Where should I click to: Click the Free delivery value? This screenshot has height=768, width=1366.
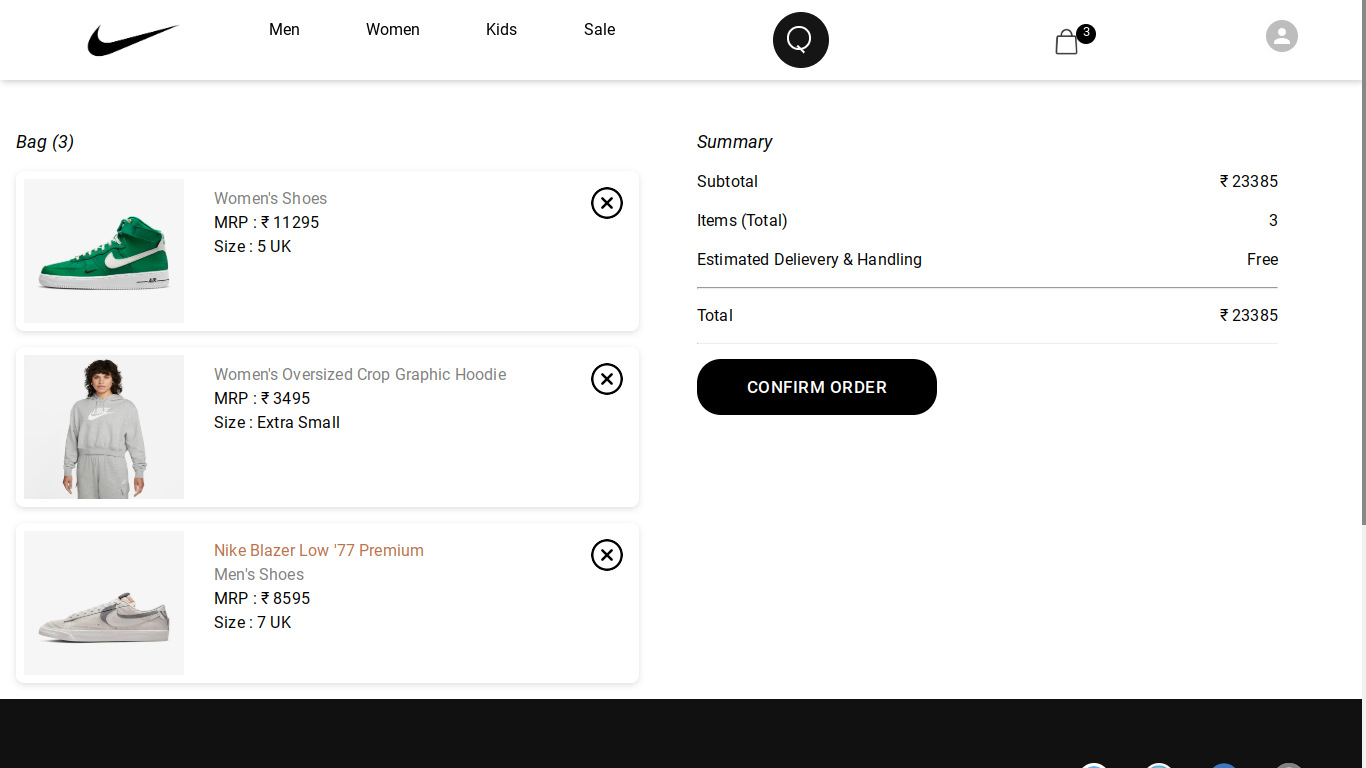point(1262,260)
